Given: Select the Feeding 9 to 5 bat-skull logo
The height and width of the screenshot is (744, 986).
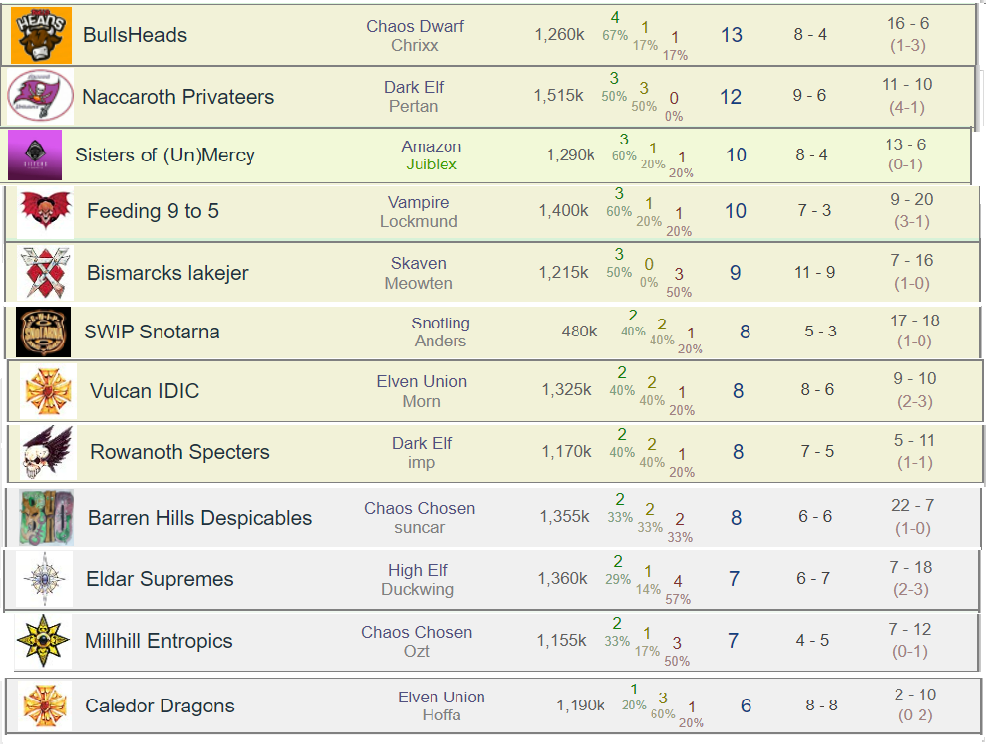Looking at the screenshot, I should point(46,212).
